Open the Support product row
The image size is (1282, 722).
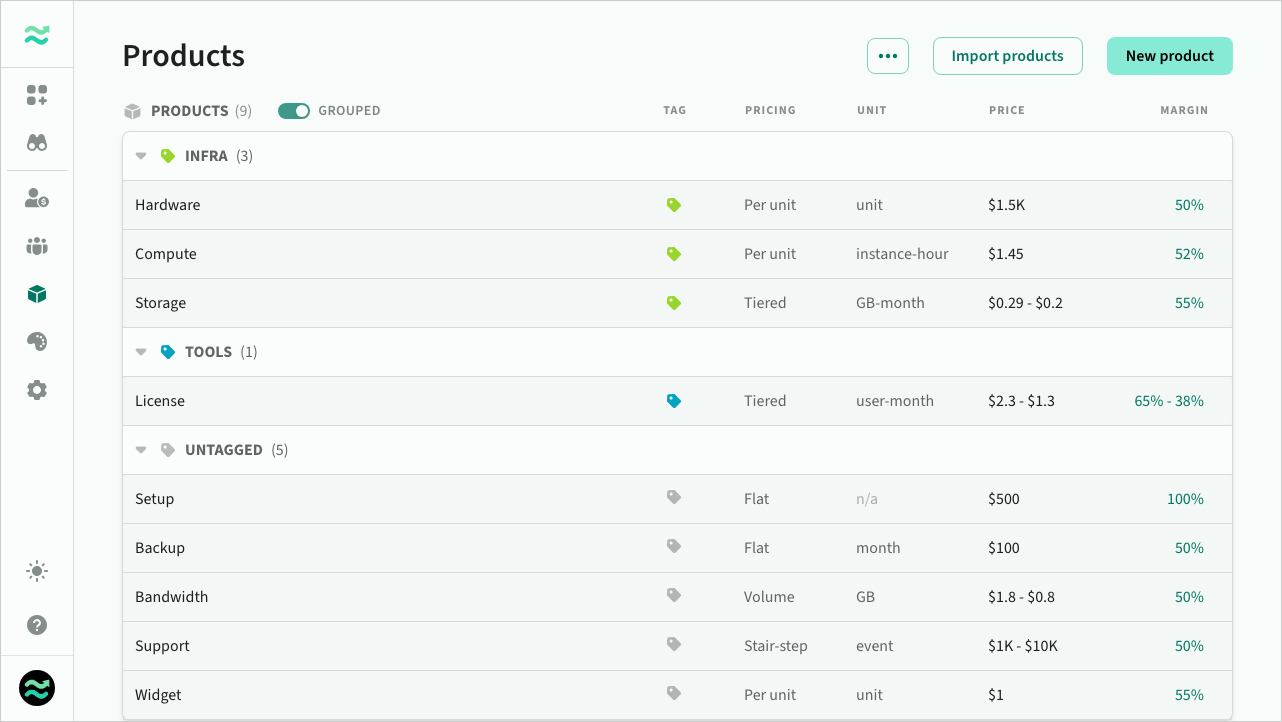pos(677,646)
